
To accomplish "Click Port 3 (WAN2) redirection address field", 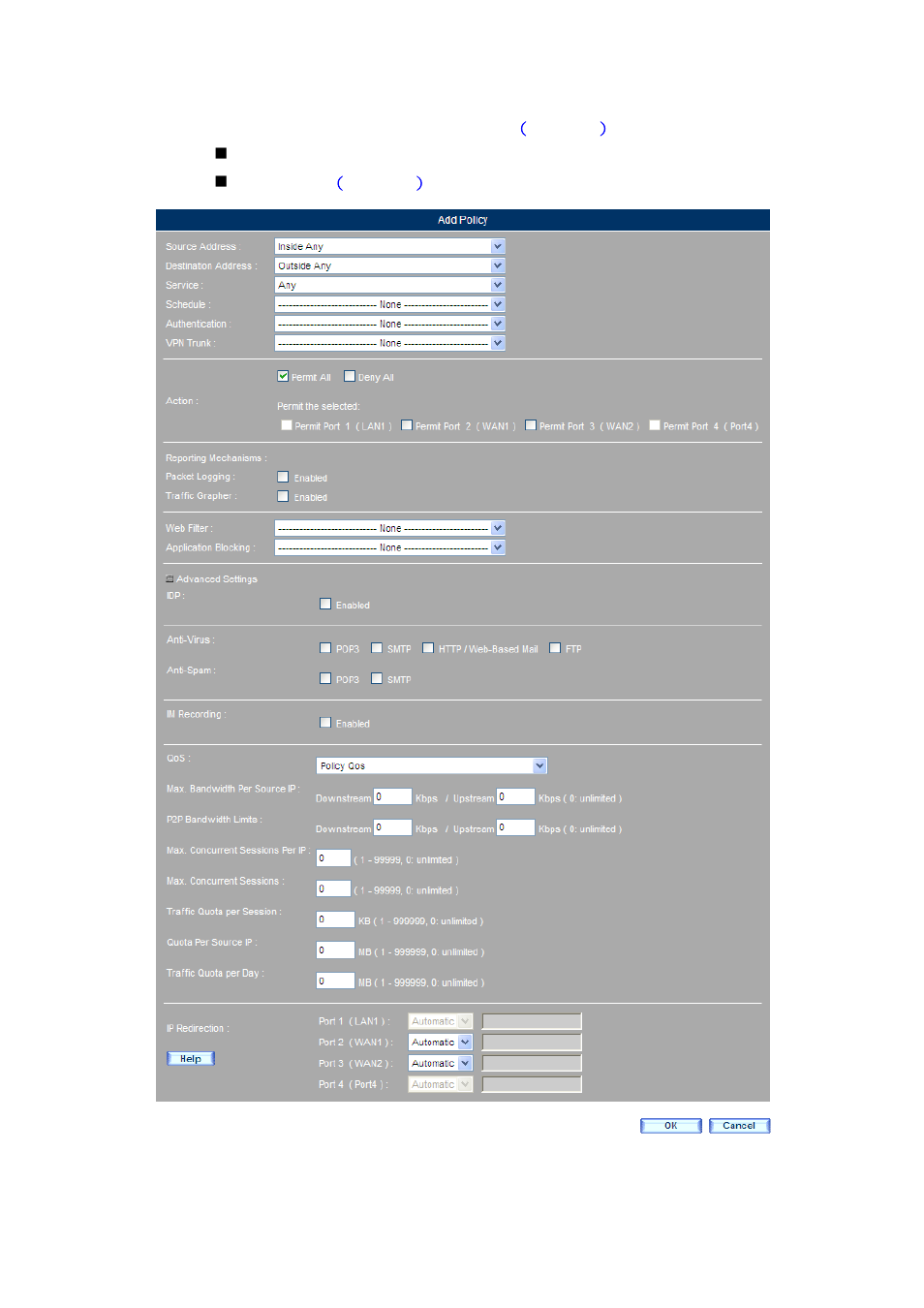I will click(x=532, y=1064).
